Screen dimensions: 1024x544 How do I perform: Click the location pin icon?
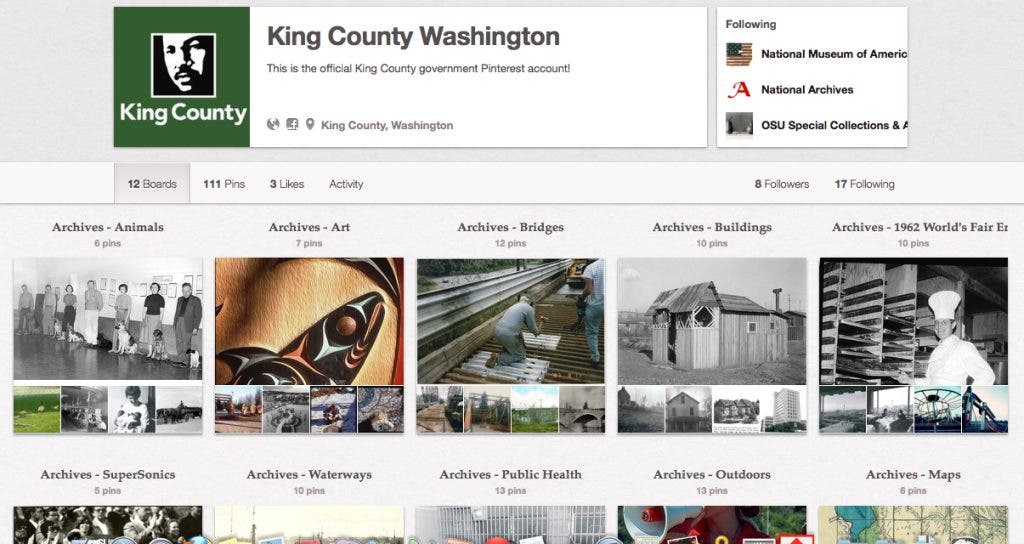point(310,124)
